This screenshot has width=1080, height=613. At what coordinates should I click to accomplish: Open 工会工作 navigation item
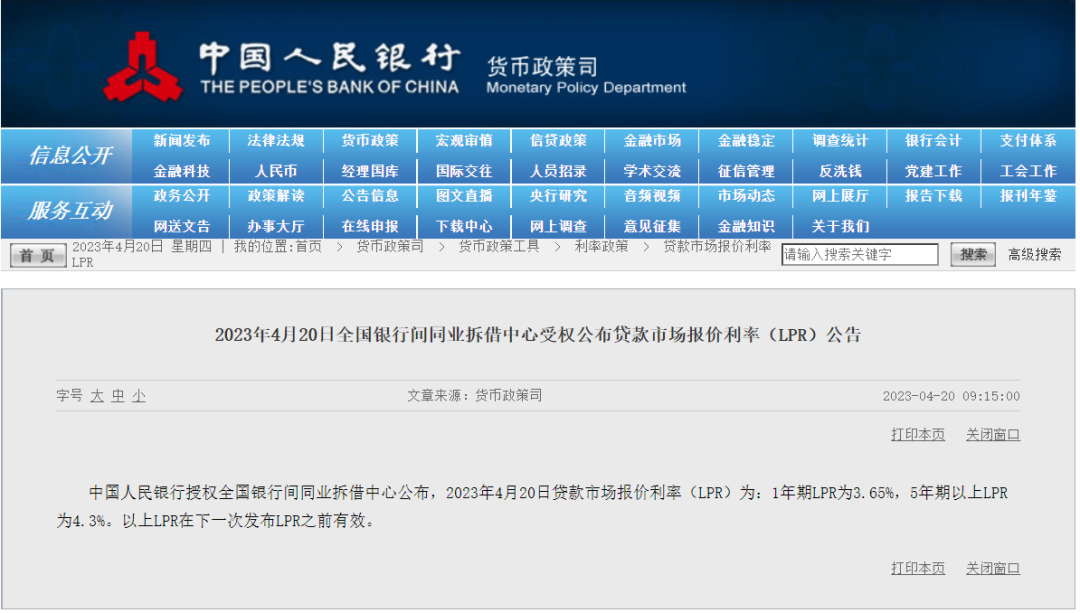1028,171
